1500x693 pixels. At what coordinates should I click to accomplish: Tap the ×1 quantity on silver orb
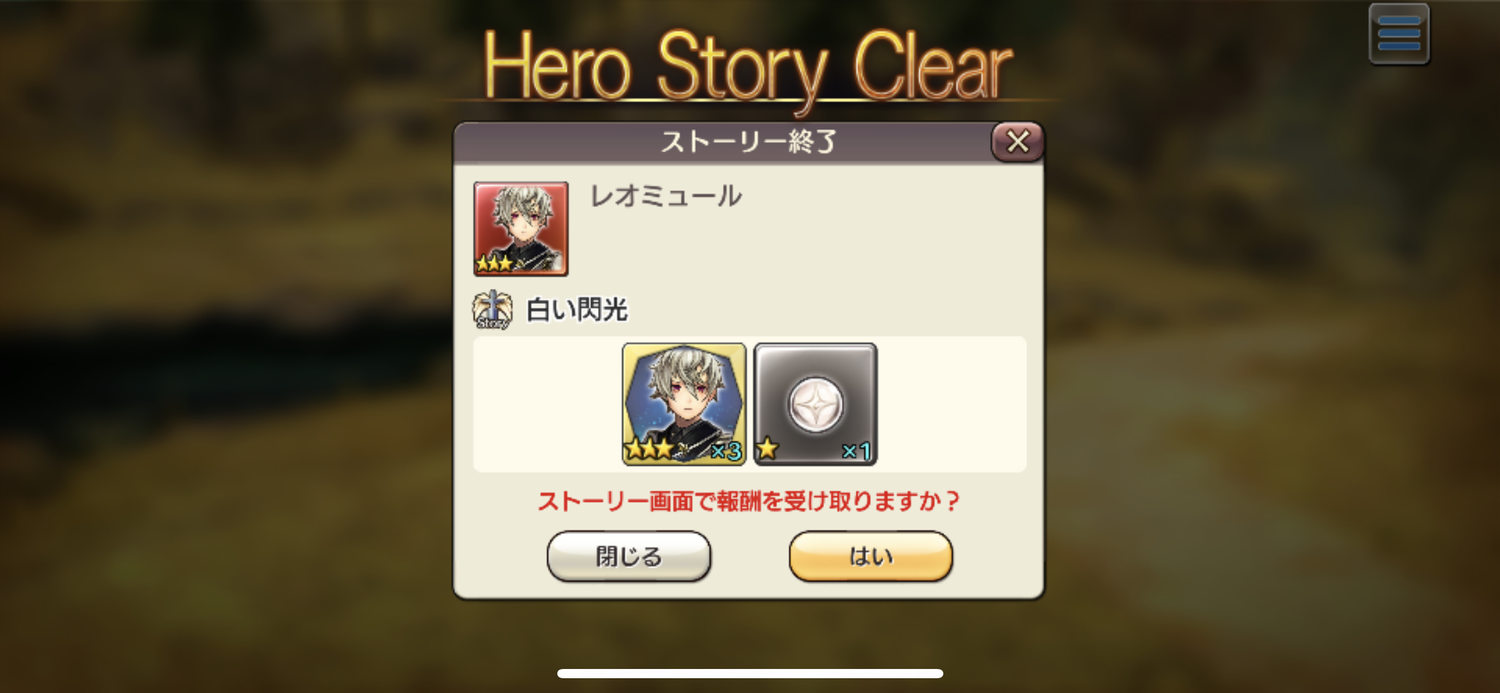tap(856, 451)
